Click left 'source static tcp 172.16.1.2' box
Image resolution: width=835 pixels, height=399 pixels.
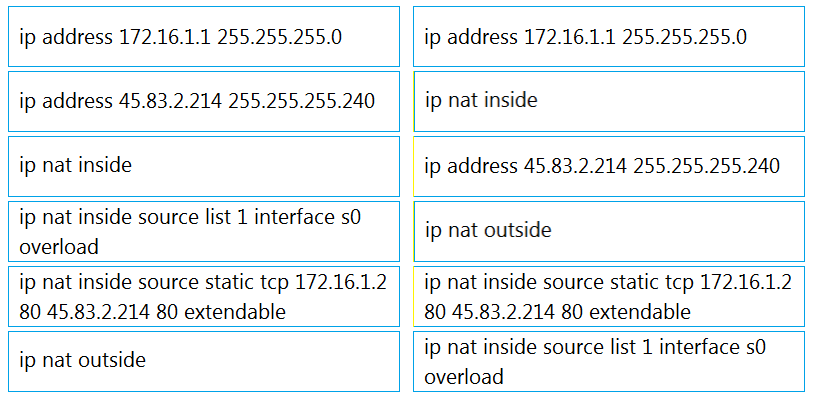204,296
